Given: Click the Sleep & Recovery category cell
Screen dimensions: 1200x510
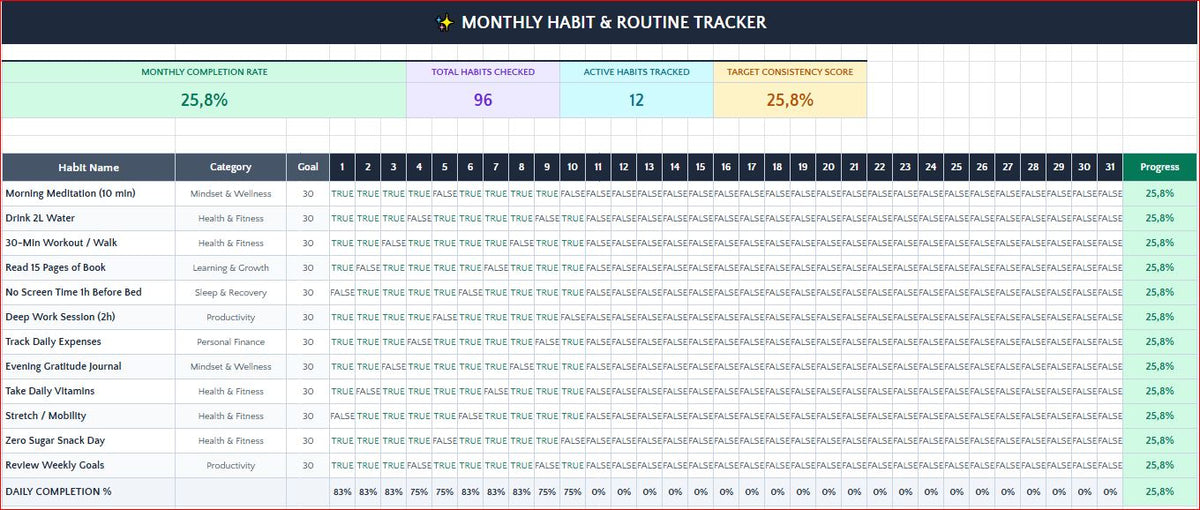Looking at the screenshot, I should point(231,292).
